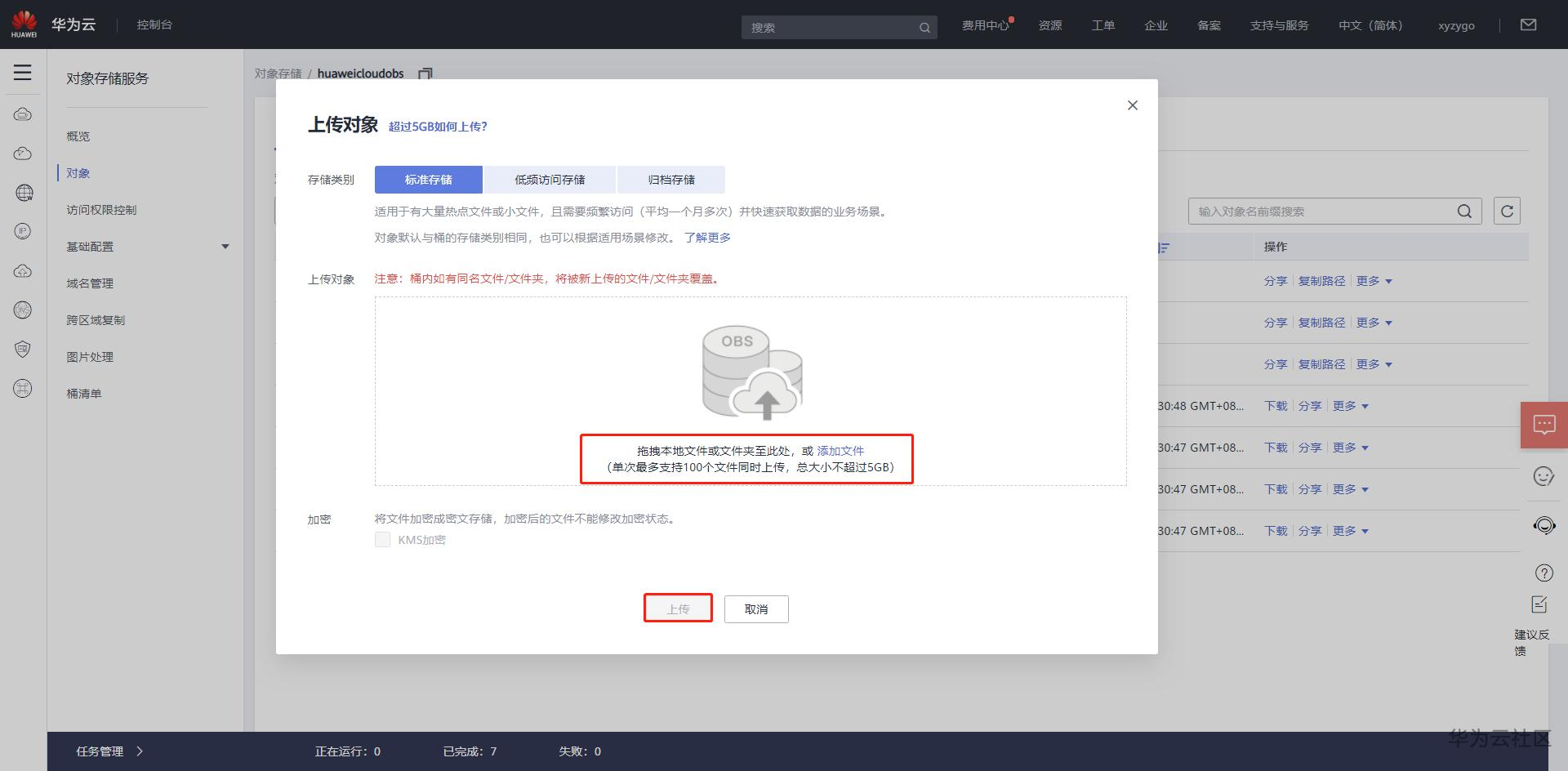The width and height of the screenshot is (1568, 771).
Task: Close the 上传对象 dialog with the X
Action: (x=1132, y=105)
